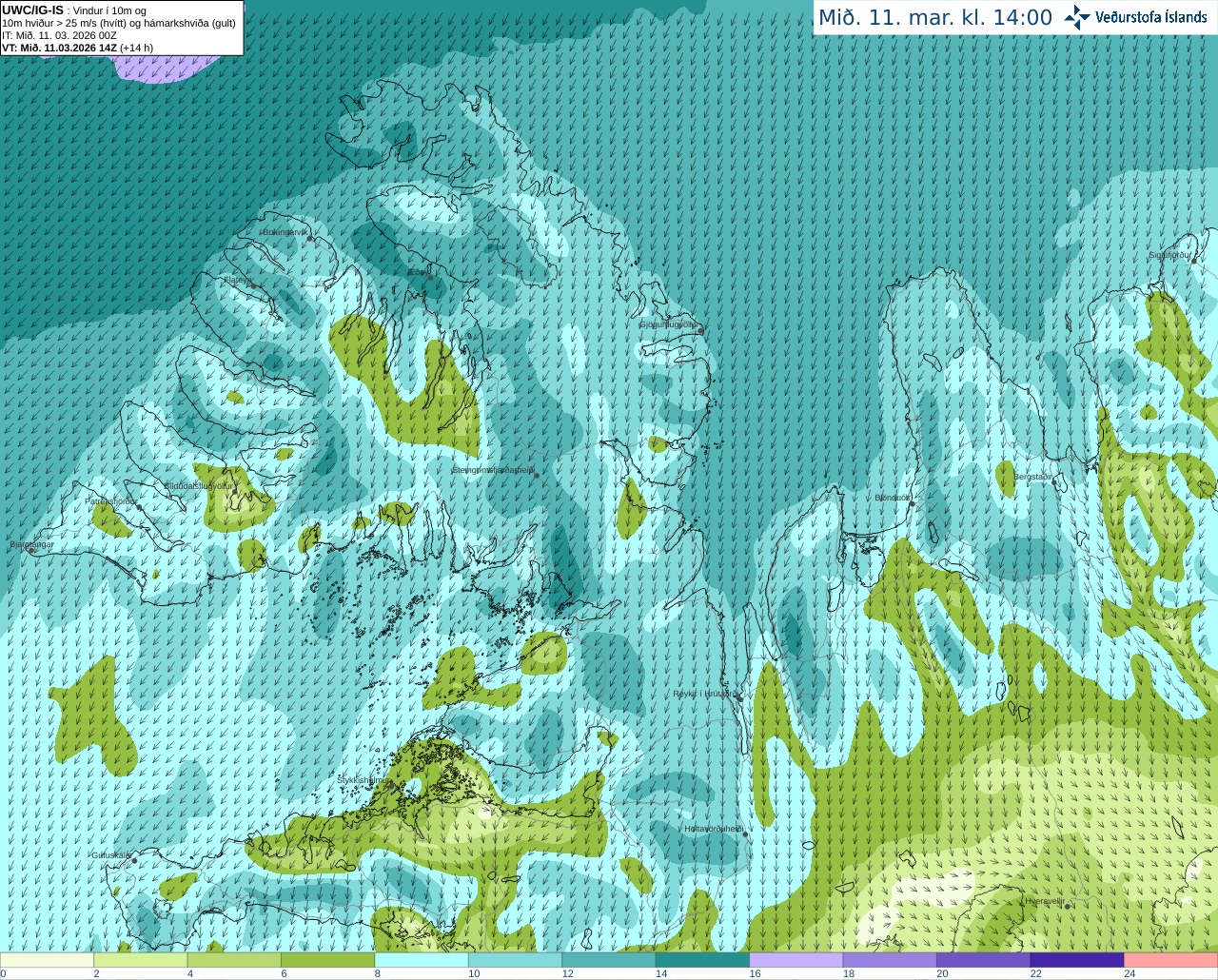Image resolution: width=1218 pixels, height=980 pixels.
Task: Click the Veðurstofa Íslands name text
Action: click(x=1151, y=17)
